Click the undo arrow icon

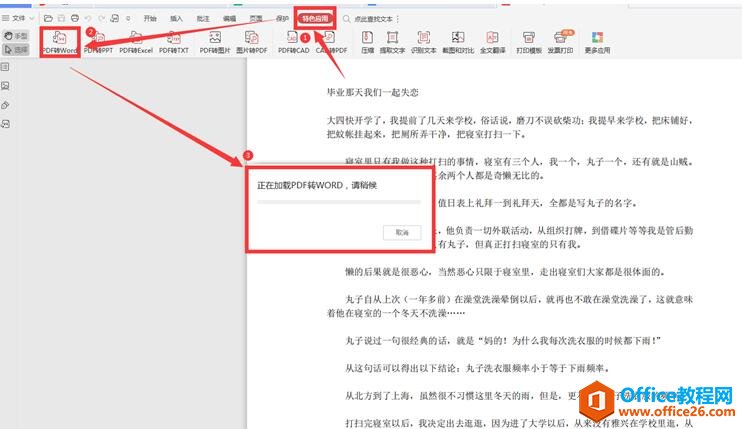(88, 18)
